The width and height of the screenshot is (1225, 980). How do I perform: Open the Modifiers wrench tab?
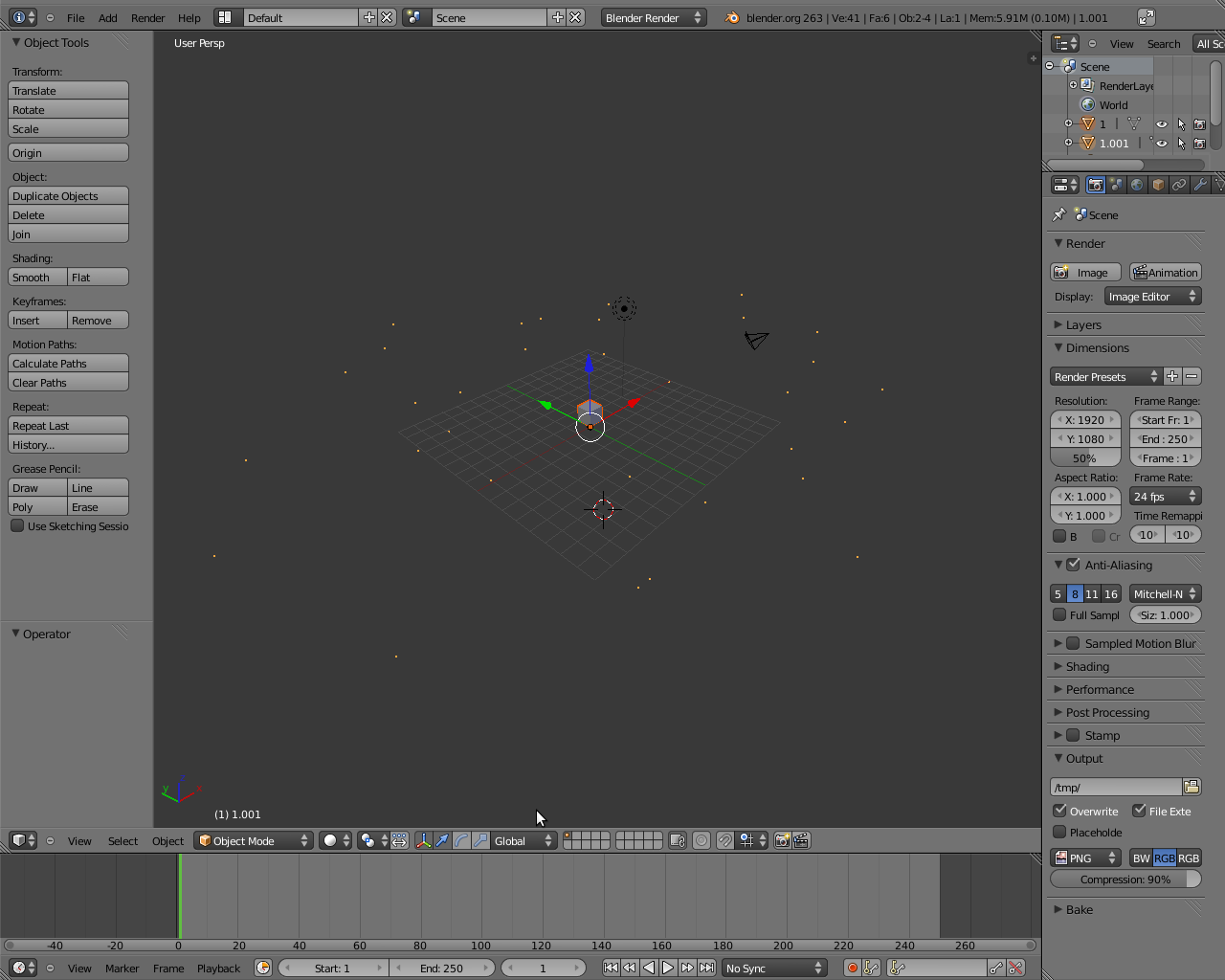[1200, 185]
